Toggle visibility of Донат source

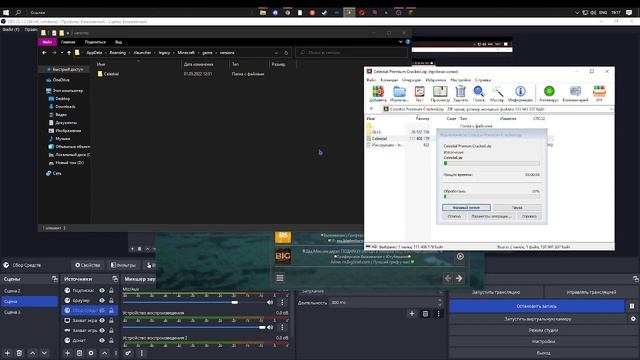pos(102,340)
